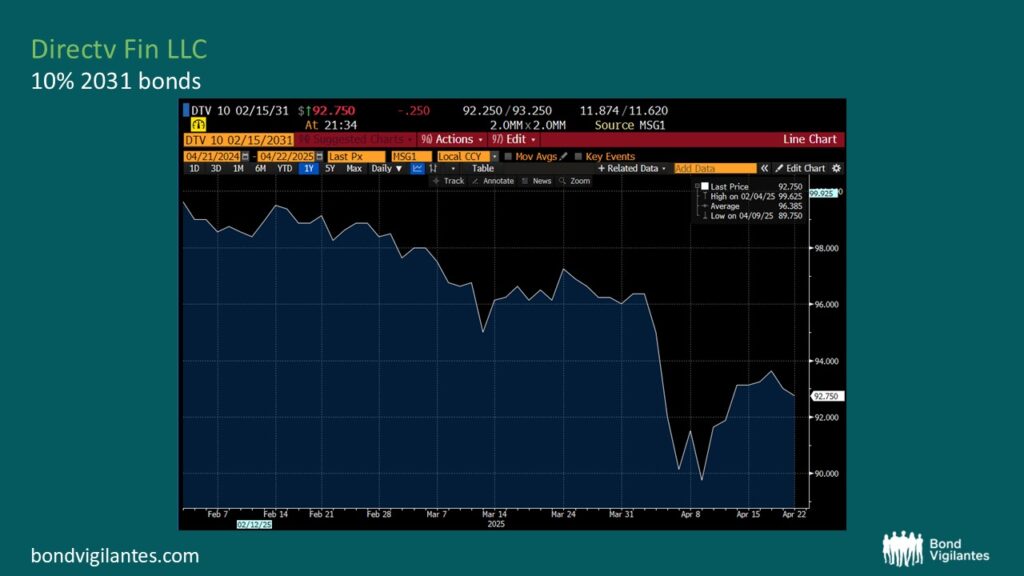Click the Low on 04/09/25 legend row

(x=751, y=216)
